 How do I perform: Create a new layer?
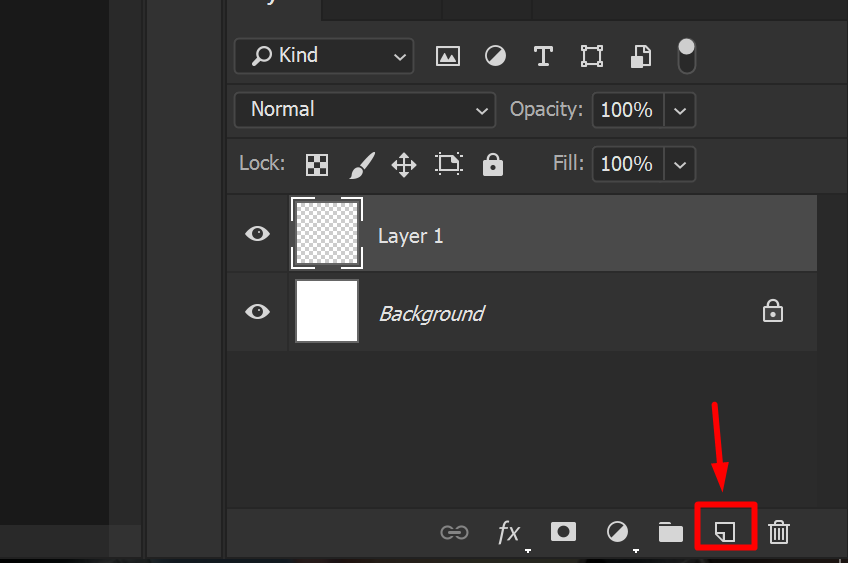click(x=725, y=532)
